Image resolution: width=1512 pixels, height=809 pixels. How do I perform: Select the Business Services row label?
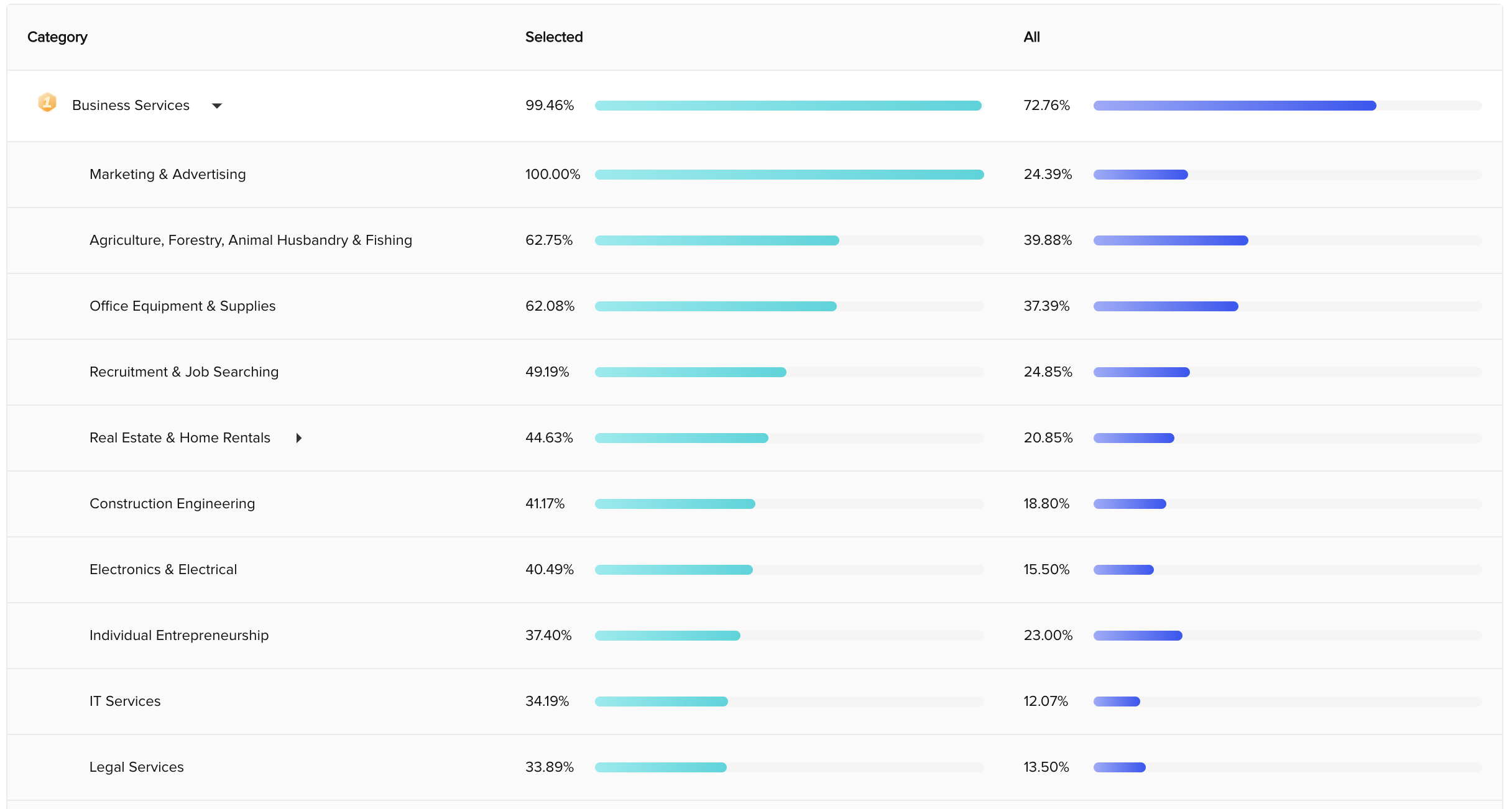(x=131, y=106)
